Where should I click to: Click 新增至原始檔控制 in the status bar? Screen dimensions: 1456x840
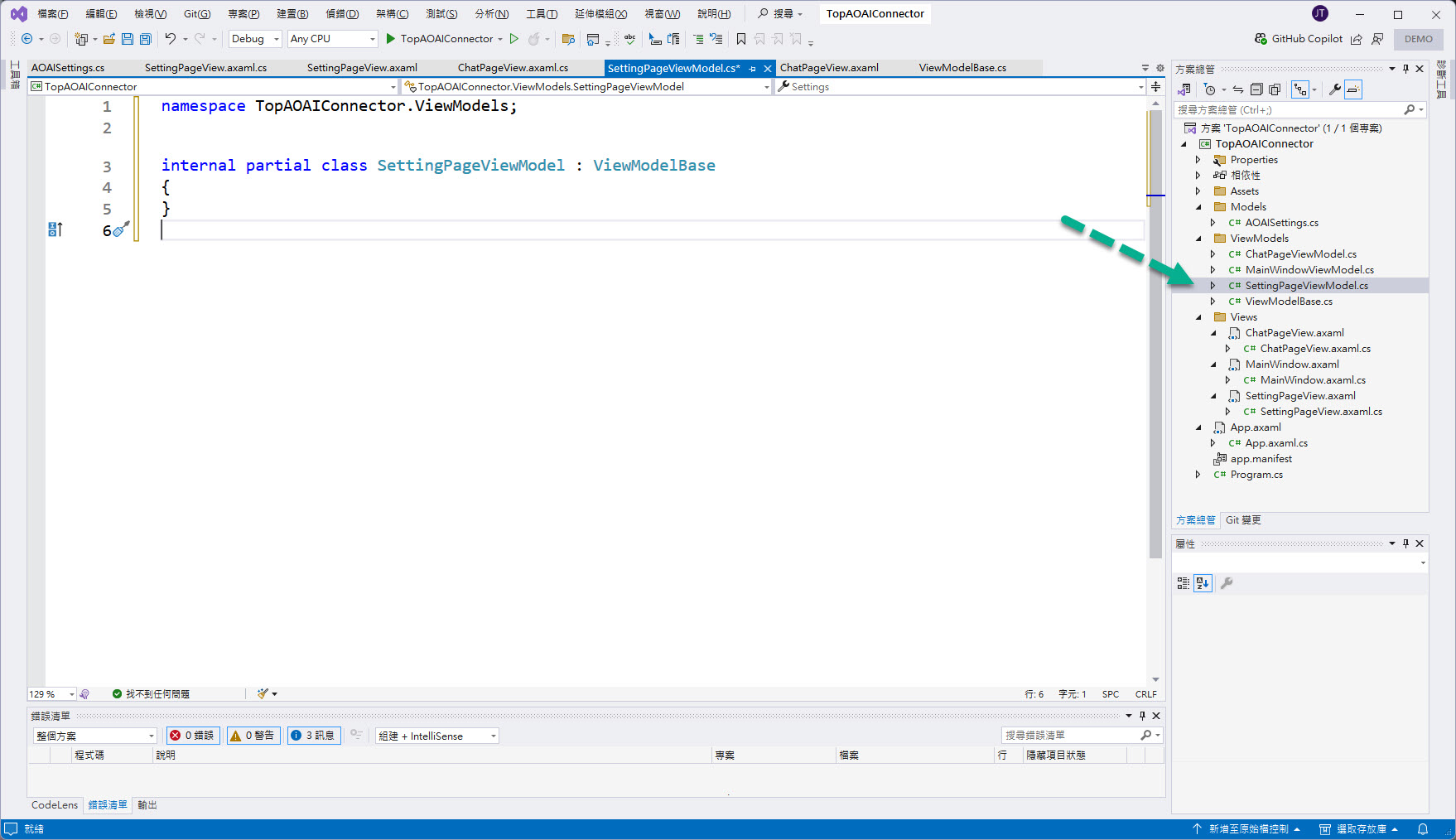click(x=1246, y=829)
